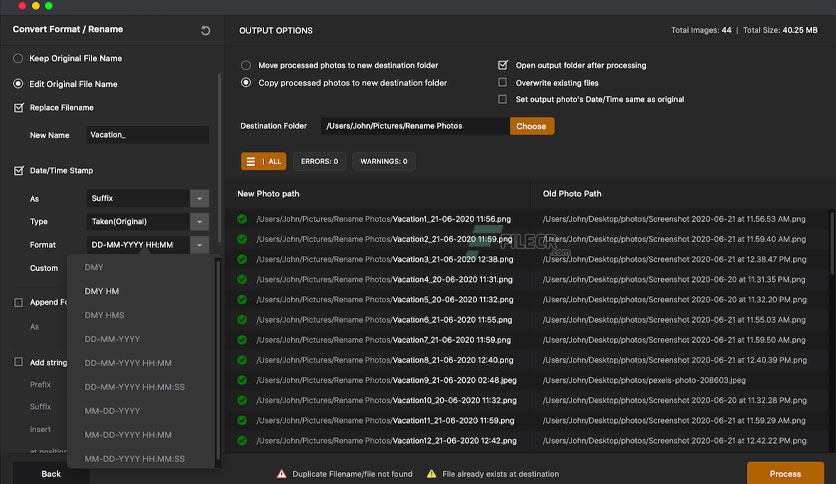836x484 pixels.
Task: Pick MM-DD-YYYY from format list
Action: 112,411
